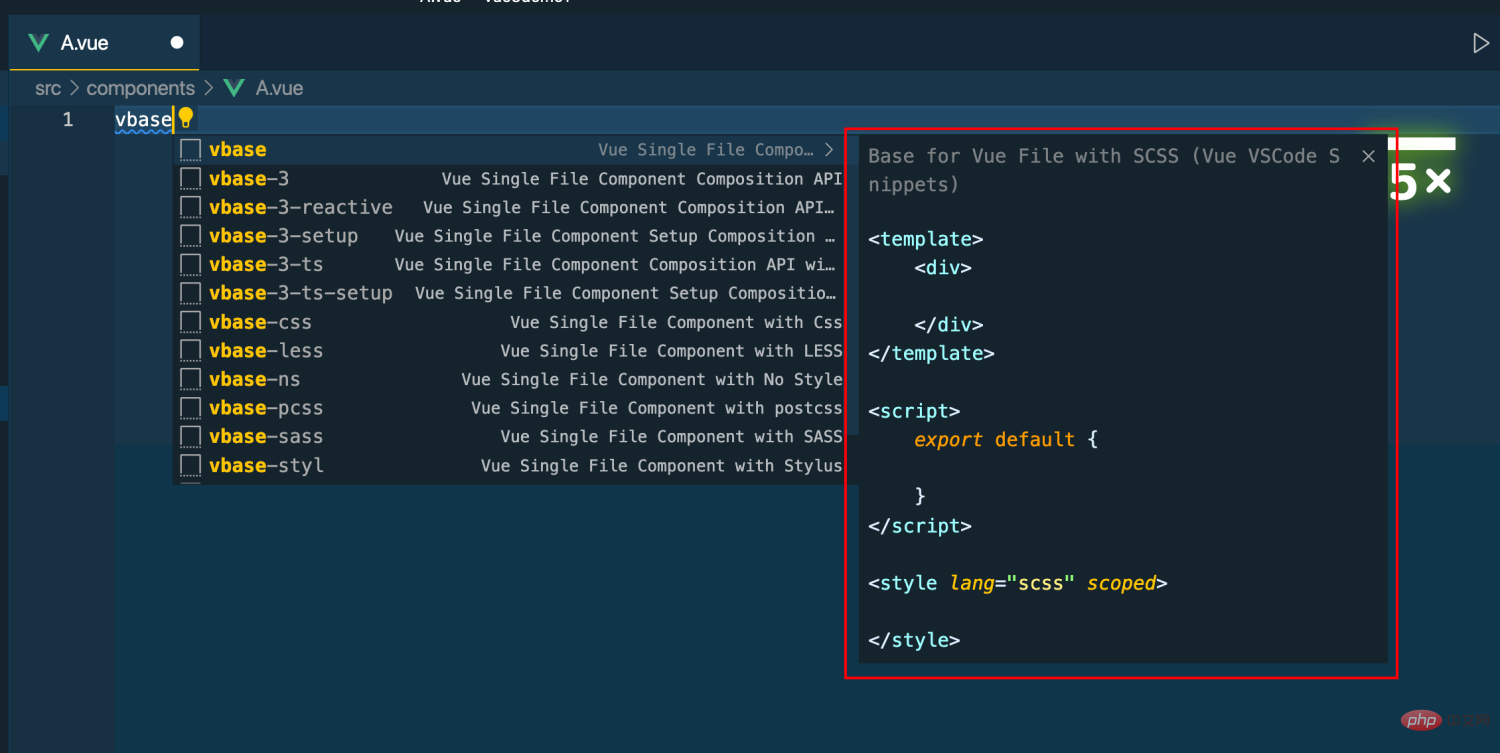Viewport: 1500px width, 753px height.
Task: Click A.vue in the breadcrumb bar
Action: pyautogui.click(x=278, y=88)
